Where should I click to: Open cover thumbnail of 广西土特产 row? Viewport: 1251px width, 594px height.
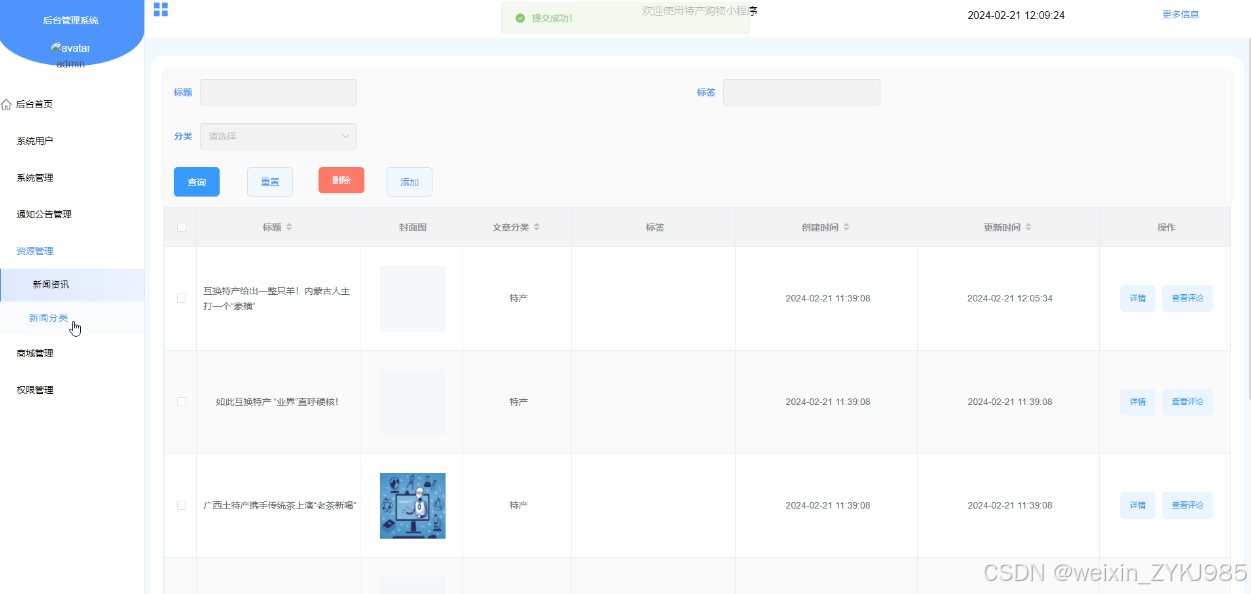tap(413, 506)
